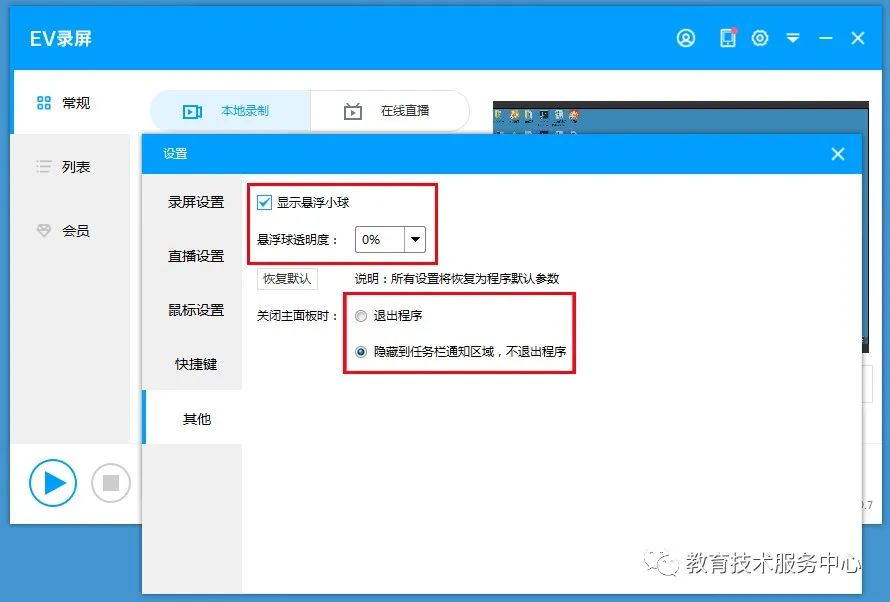890x602 pixels.
Task: Click the 设置 dialog title
Action: click(175, 154)
